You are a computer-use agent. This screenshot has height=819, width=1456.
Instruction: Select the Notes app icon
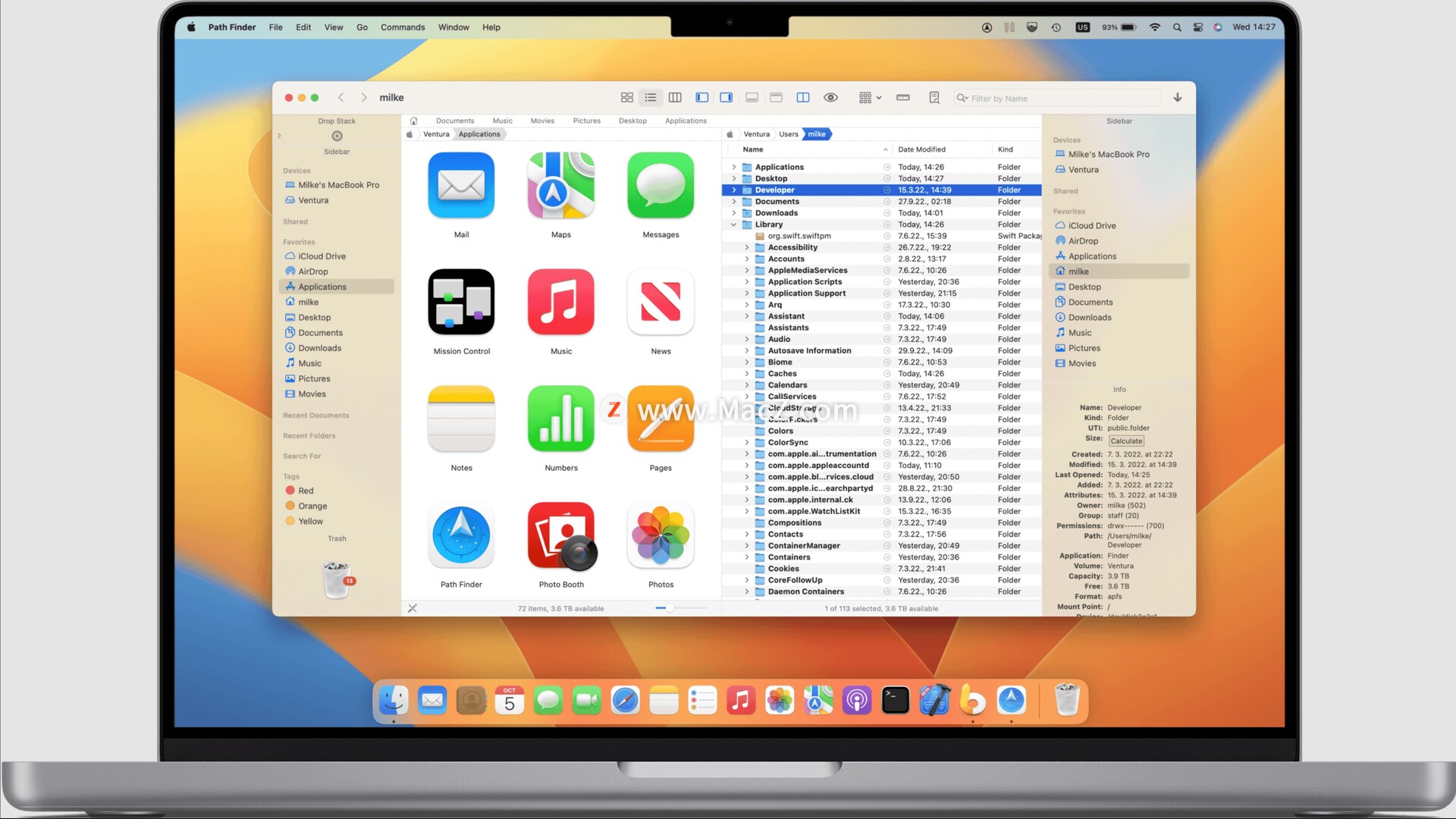click(x=461, y=419)
